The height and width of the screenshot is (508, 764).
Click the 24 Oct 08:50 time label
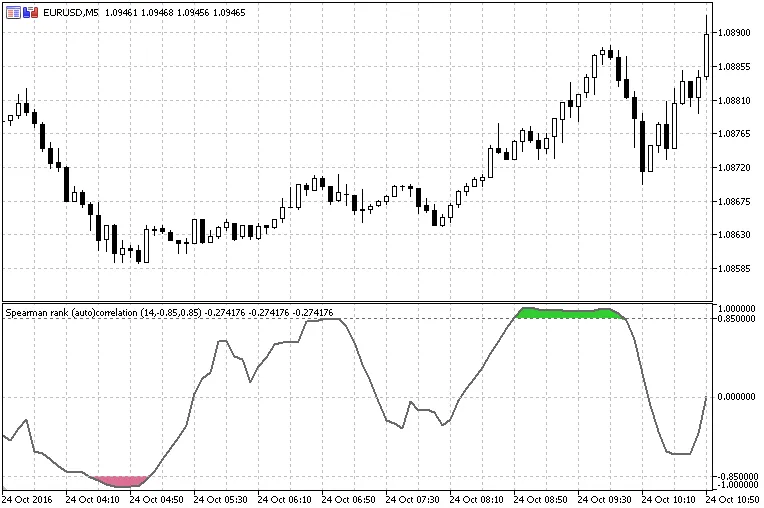[541, 498]
